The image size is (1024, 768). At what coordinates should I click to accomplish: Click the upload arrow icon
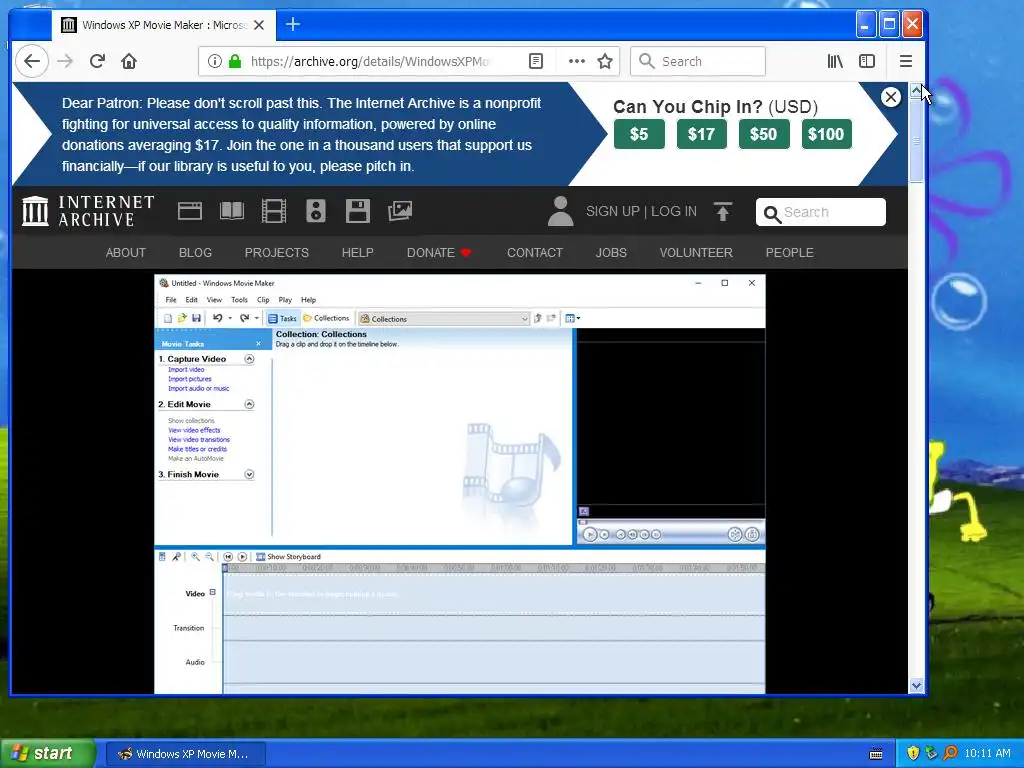coord(722,212)
